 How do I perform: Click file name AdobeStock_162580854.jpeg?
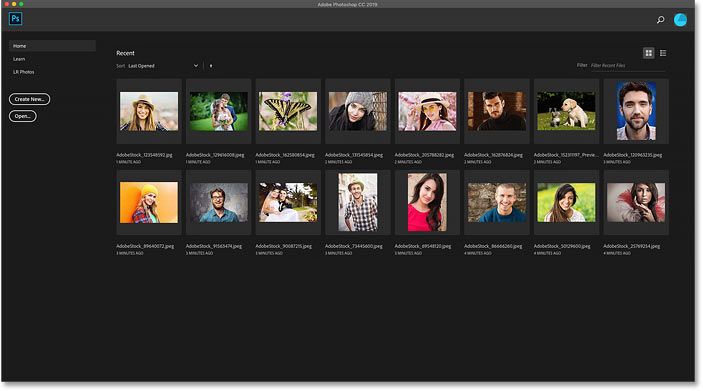285,155
